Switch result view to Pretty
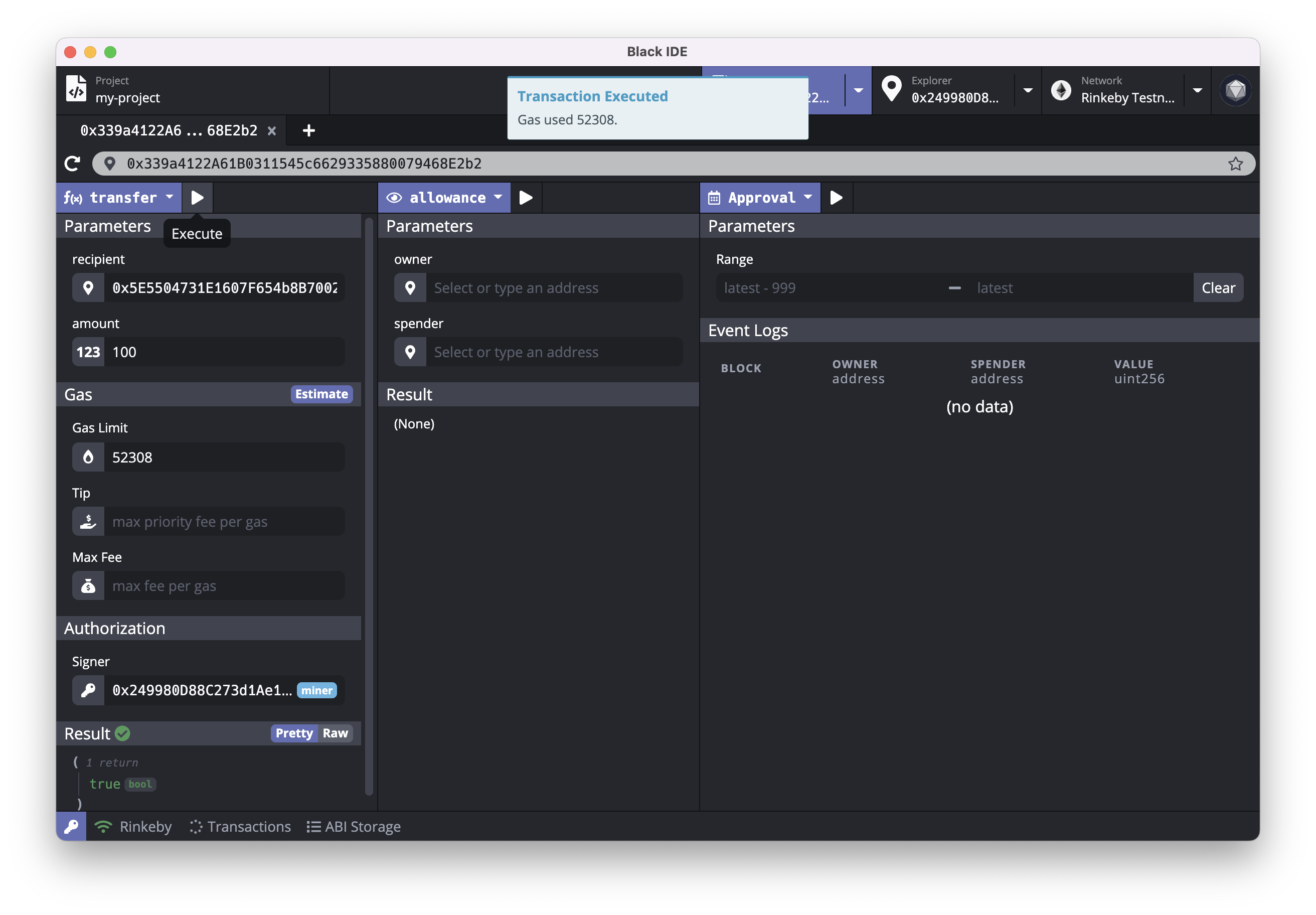This screenshot has width=1316, height=915. click(294, 733)
